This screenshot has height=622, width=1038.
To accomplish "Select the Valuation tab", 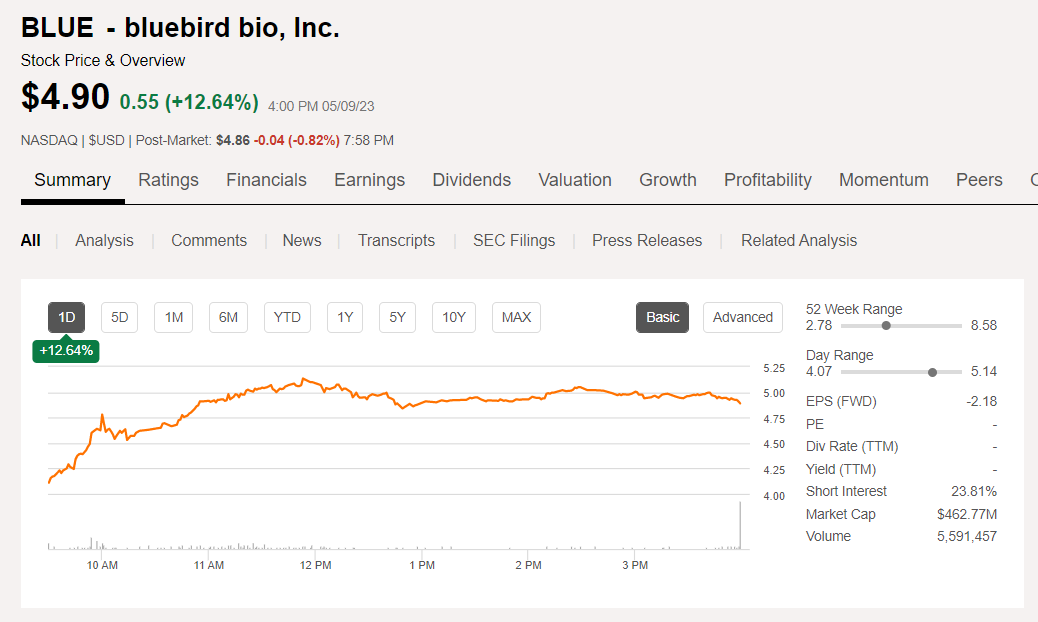I will (574, 180).
